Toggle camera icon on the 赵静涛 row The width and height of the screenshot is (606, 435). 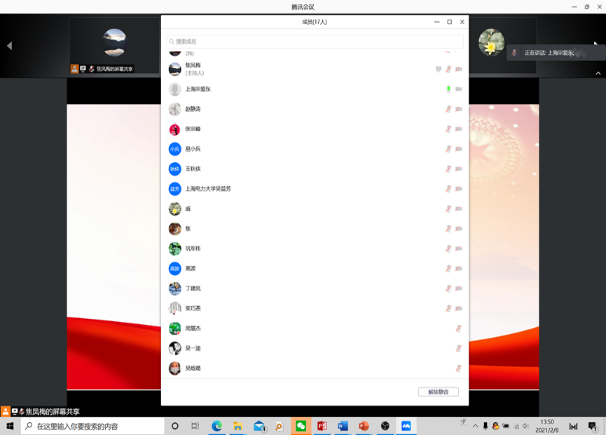[459, 109]
